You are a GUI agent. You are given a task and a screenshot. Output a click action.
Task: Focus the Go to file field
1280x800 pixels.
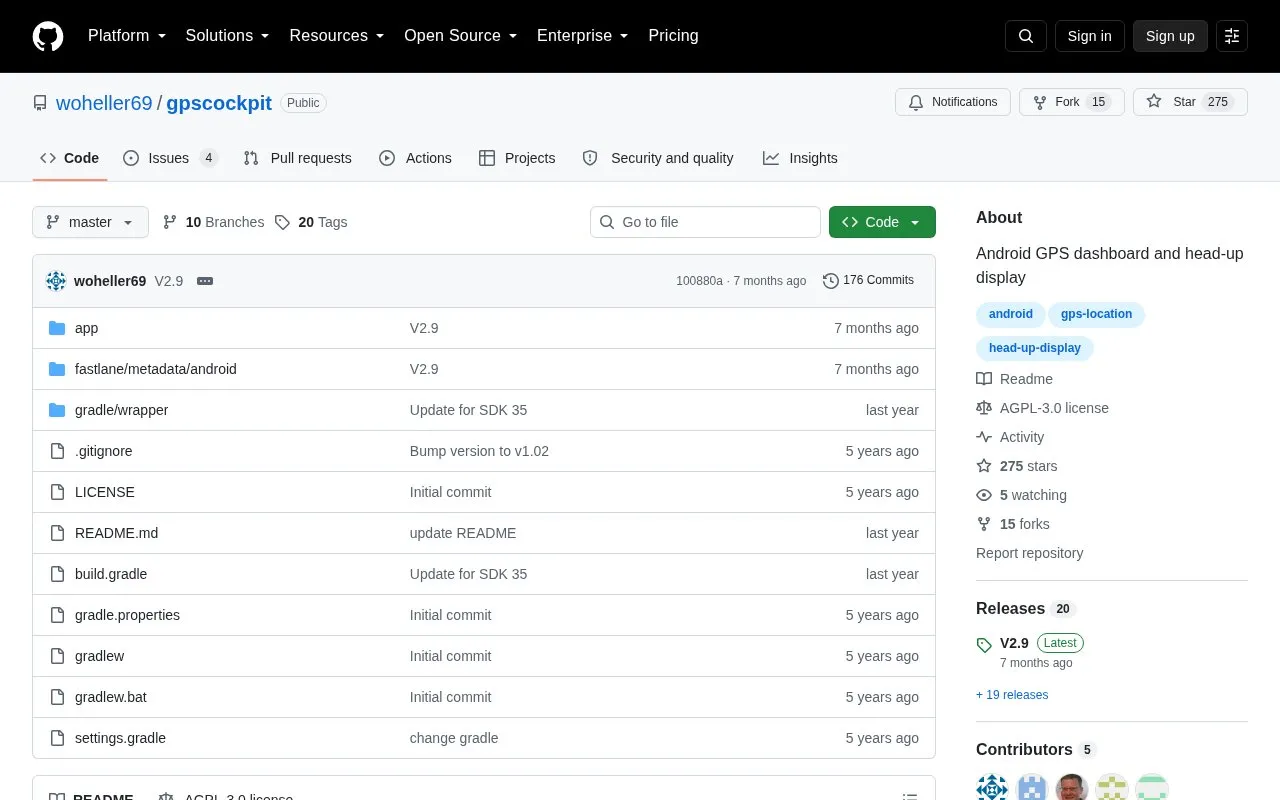705,222
